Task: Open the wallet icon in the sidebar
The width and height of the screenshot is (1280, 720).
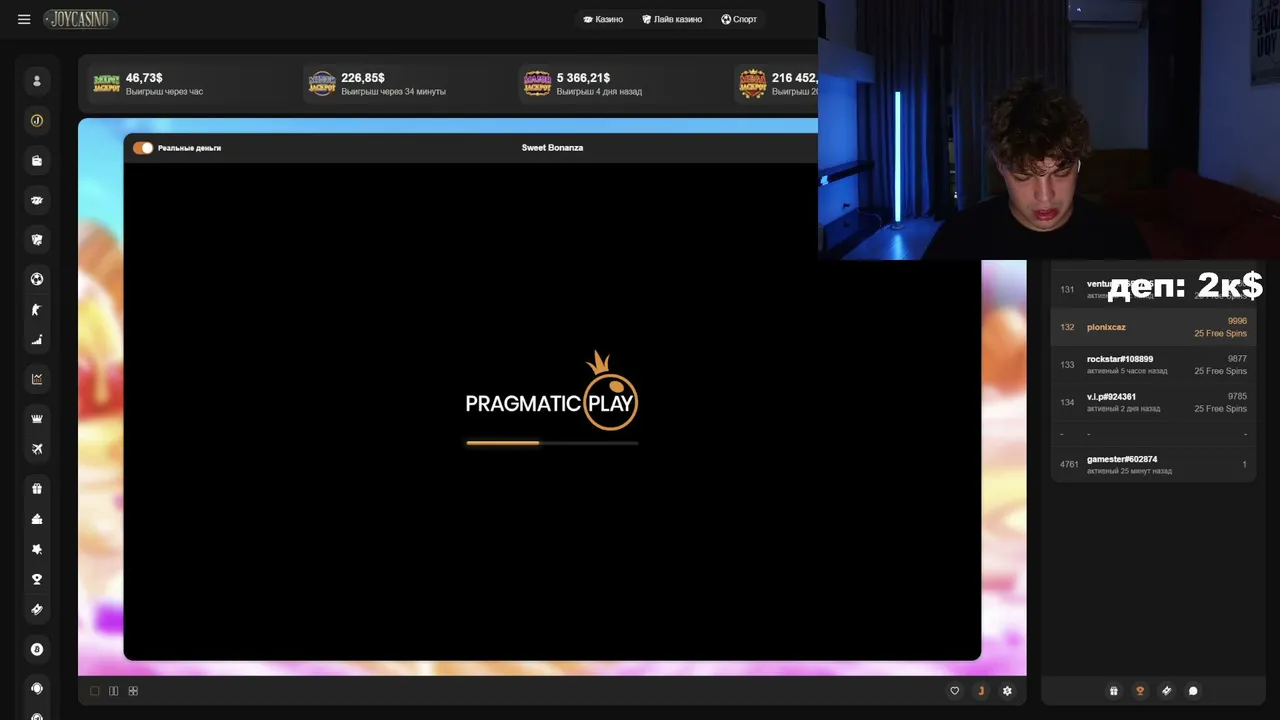Action: point(37,161)
